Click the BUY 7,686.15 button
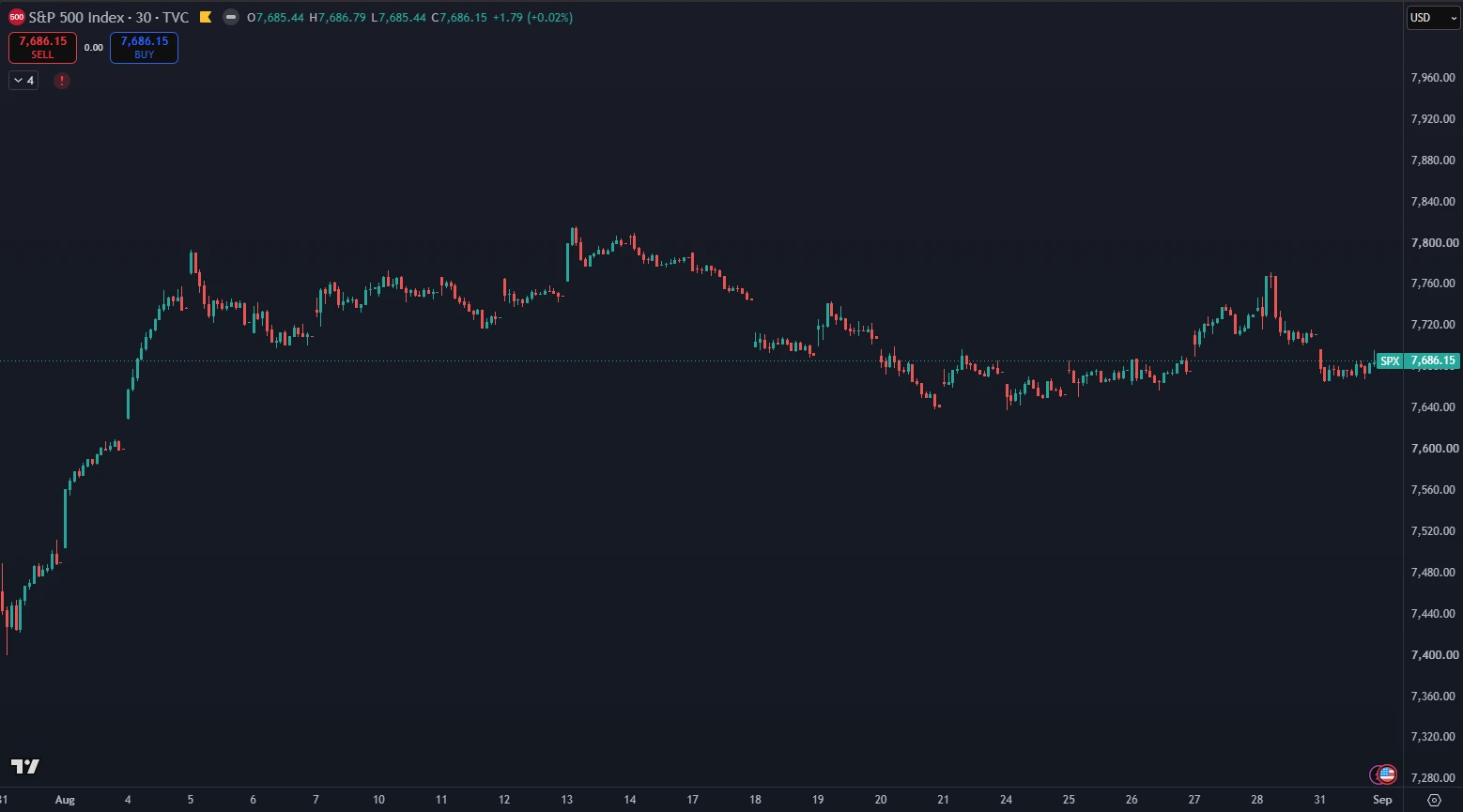This screenshot has width=1463, height=812. [144, 47]
